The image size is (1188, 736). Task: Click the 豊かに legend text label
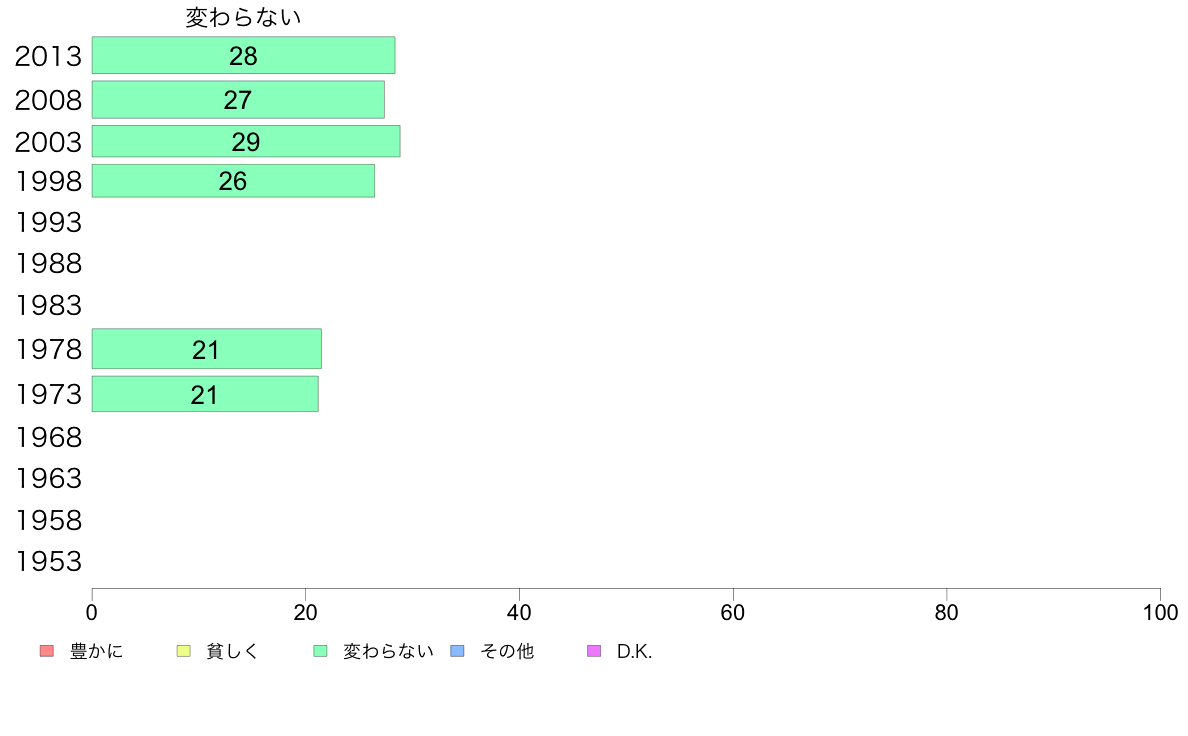point(96,651)
